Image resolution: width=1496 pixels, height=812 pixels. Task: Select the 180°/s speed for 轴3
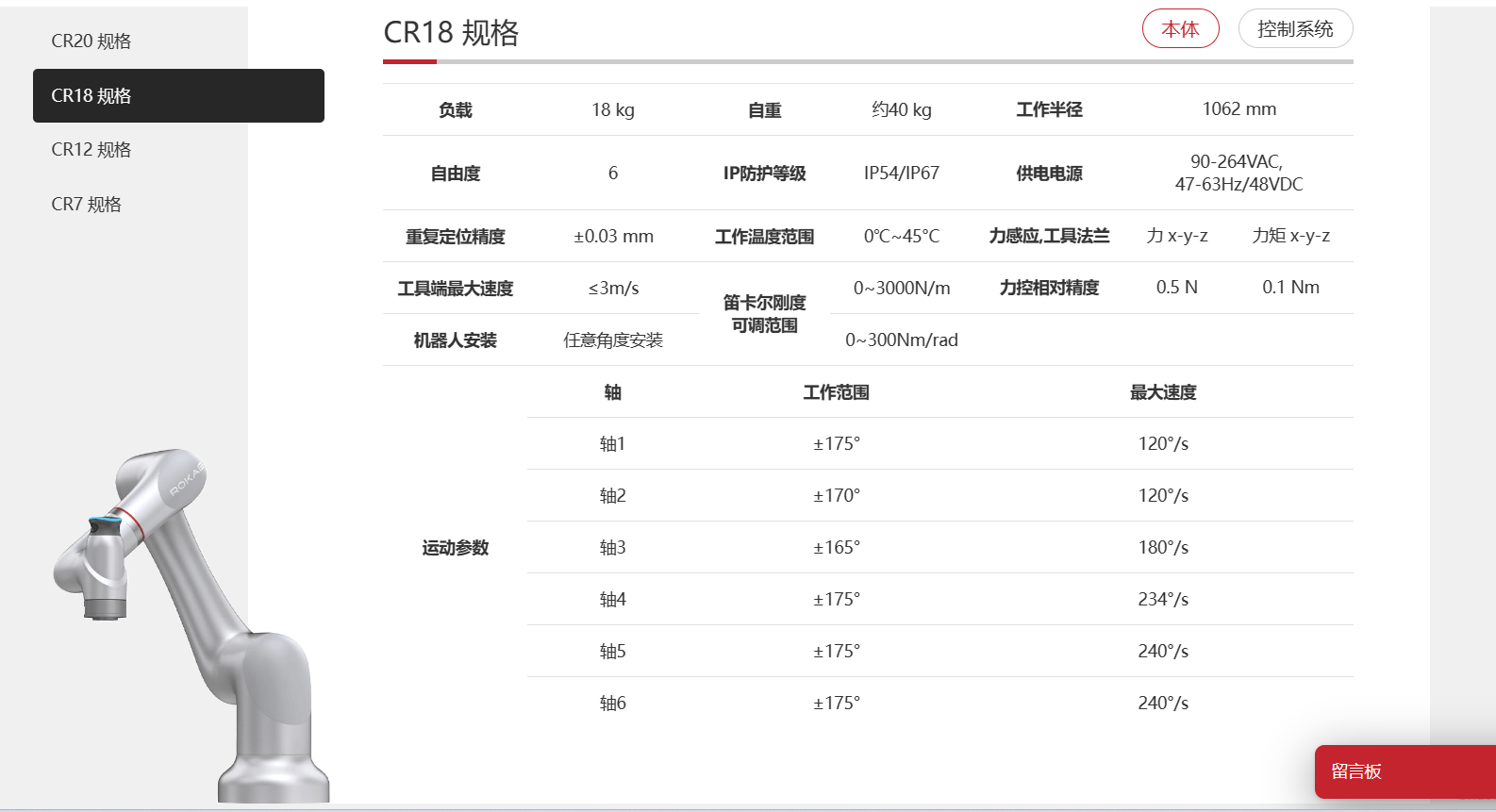(1164, 548)
